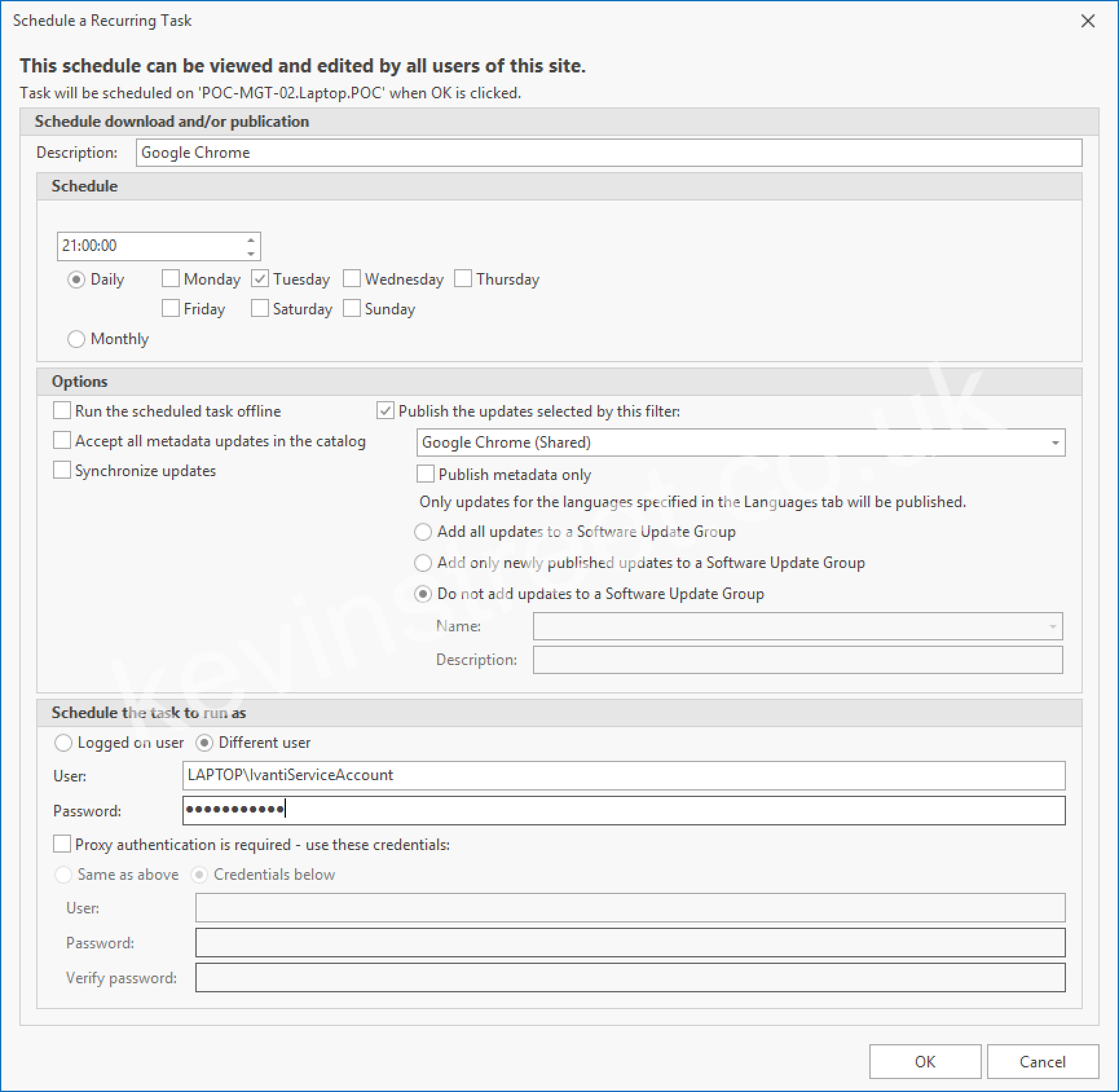This screenshot has height=1092, width=1119.
Task: Enable Proxy authentication is required checkbox
Action: point(62,844)
